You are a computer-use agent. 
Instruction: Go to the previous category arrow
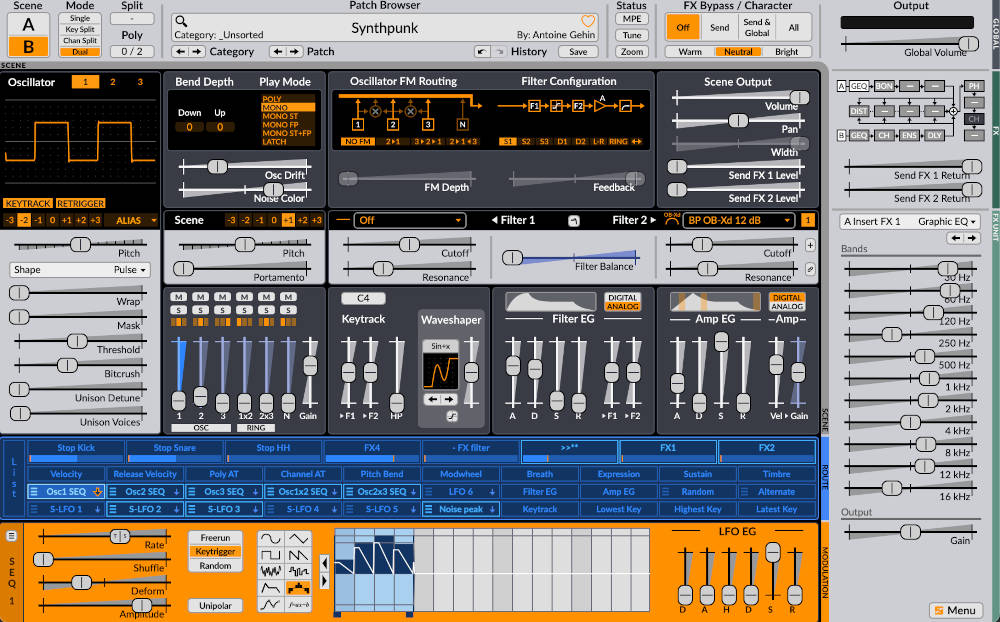(180, 52)
